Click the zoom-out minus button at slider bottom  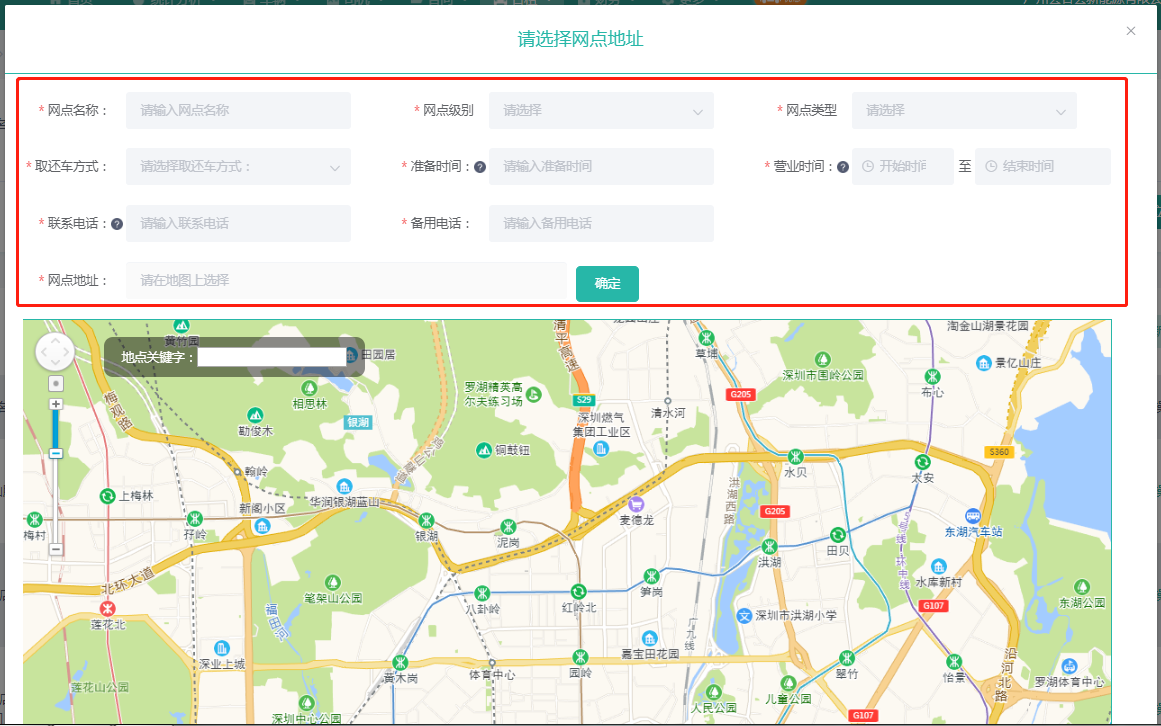56,549
